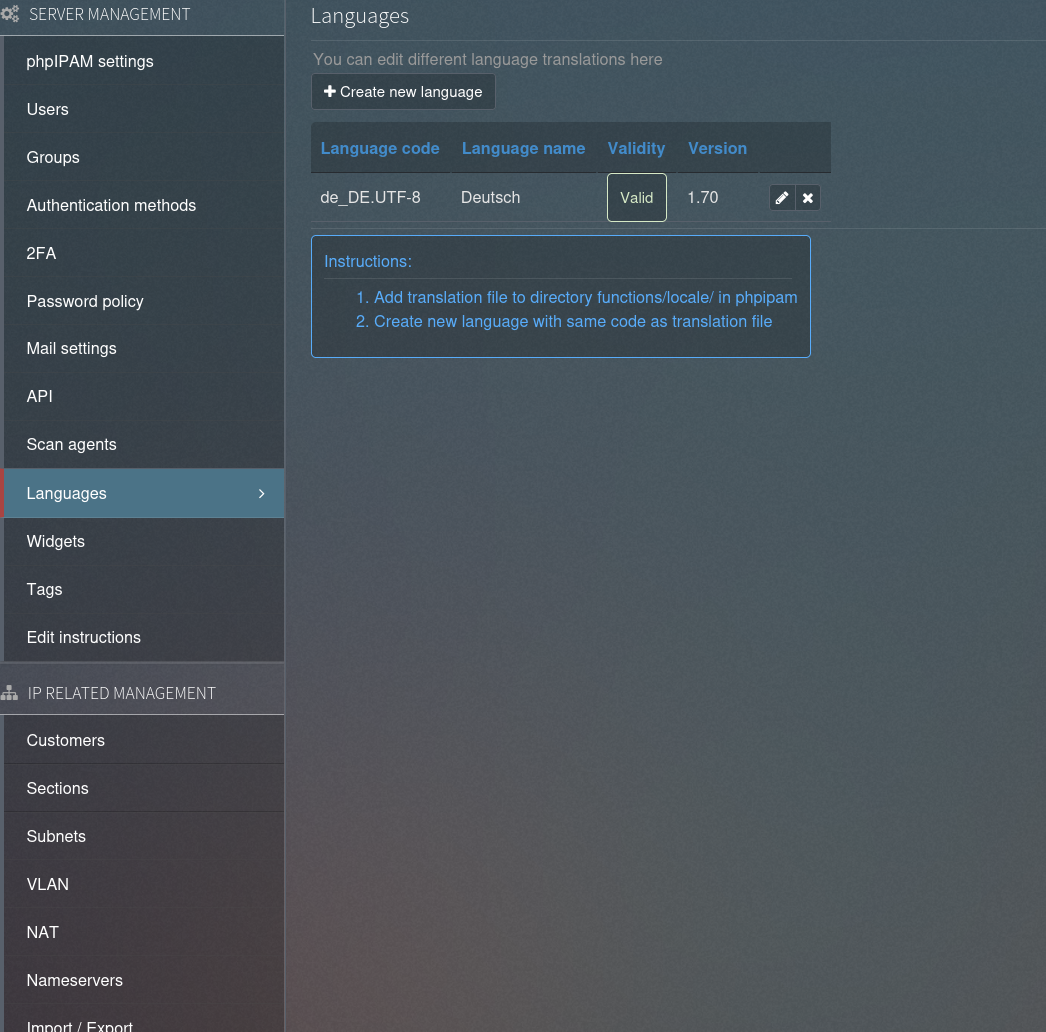Click the Language code column header
Viewport: 1046px width, 1032px height.
point(380,148)
